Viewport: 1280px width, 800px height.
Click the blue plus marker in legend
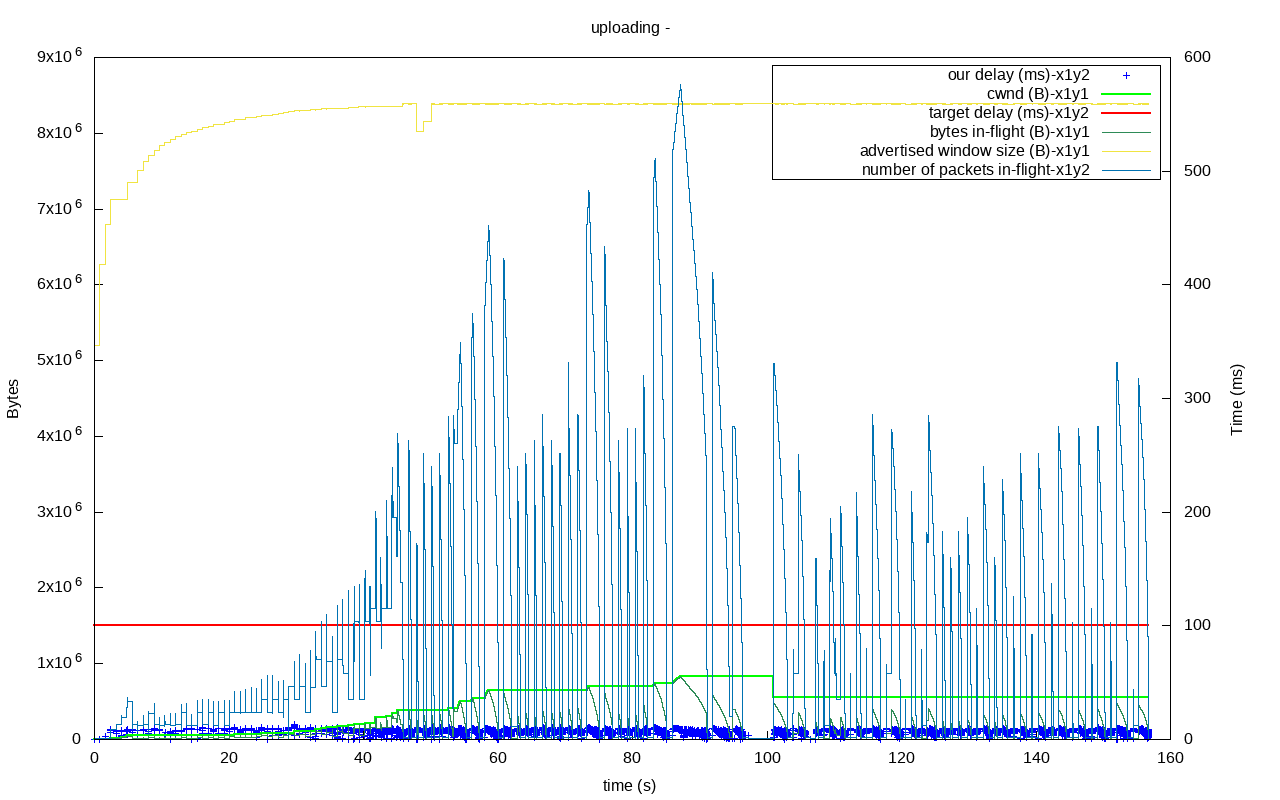point(1126,75)
